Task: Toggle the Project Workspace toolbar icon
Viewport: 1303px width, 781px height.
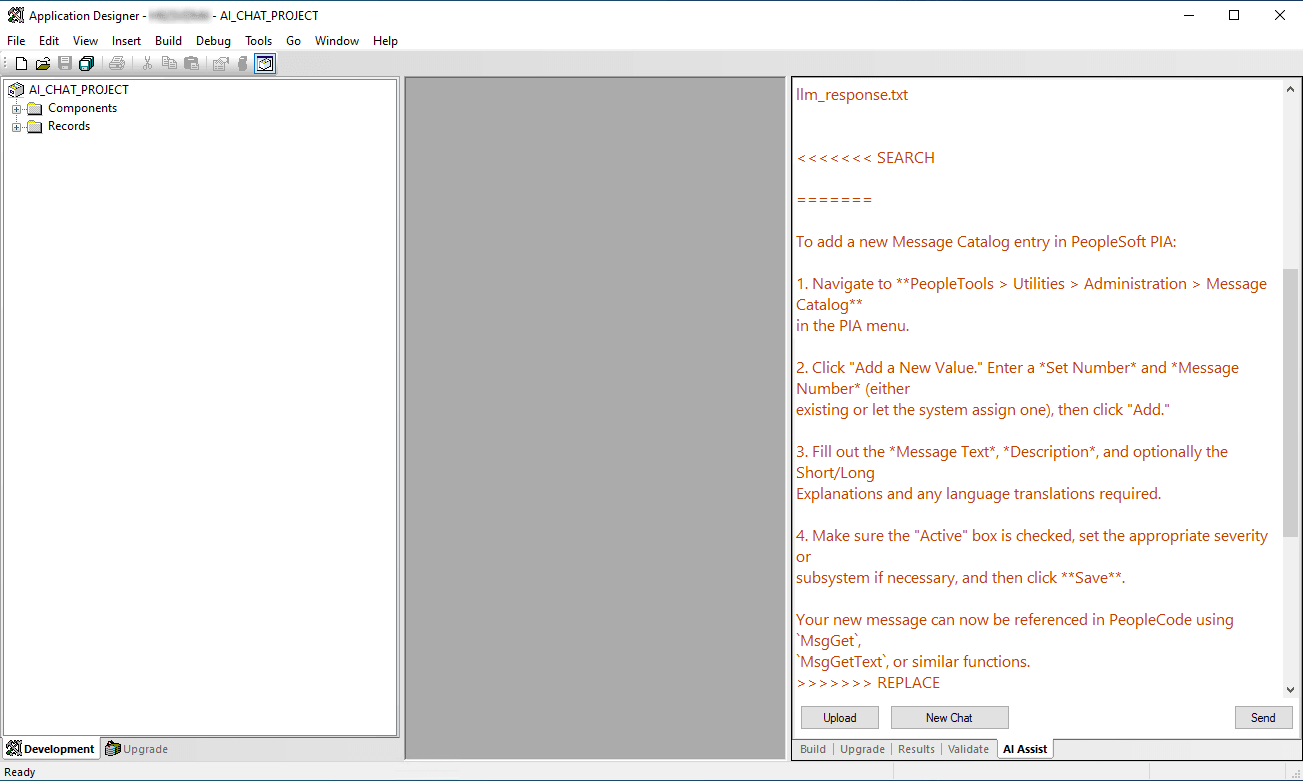Action: tap(265, 64)
